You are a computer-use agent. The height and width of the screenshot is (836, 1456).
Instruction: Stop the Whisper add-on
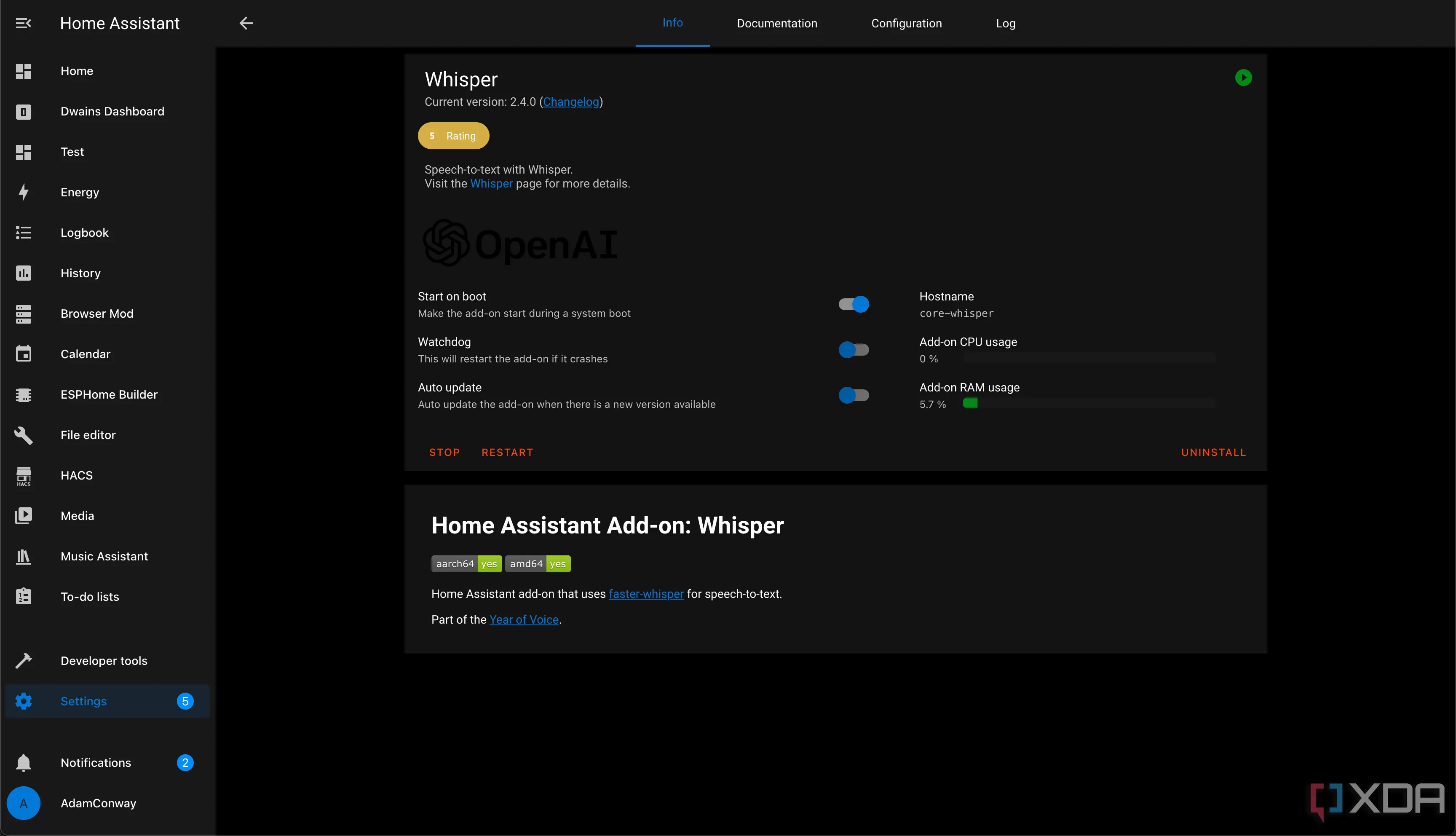click(444, 453)
